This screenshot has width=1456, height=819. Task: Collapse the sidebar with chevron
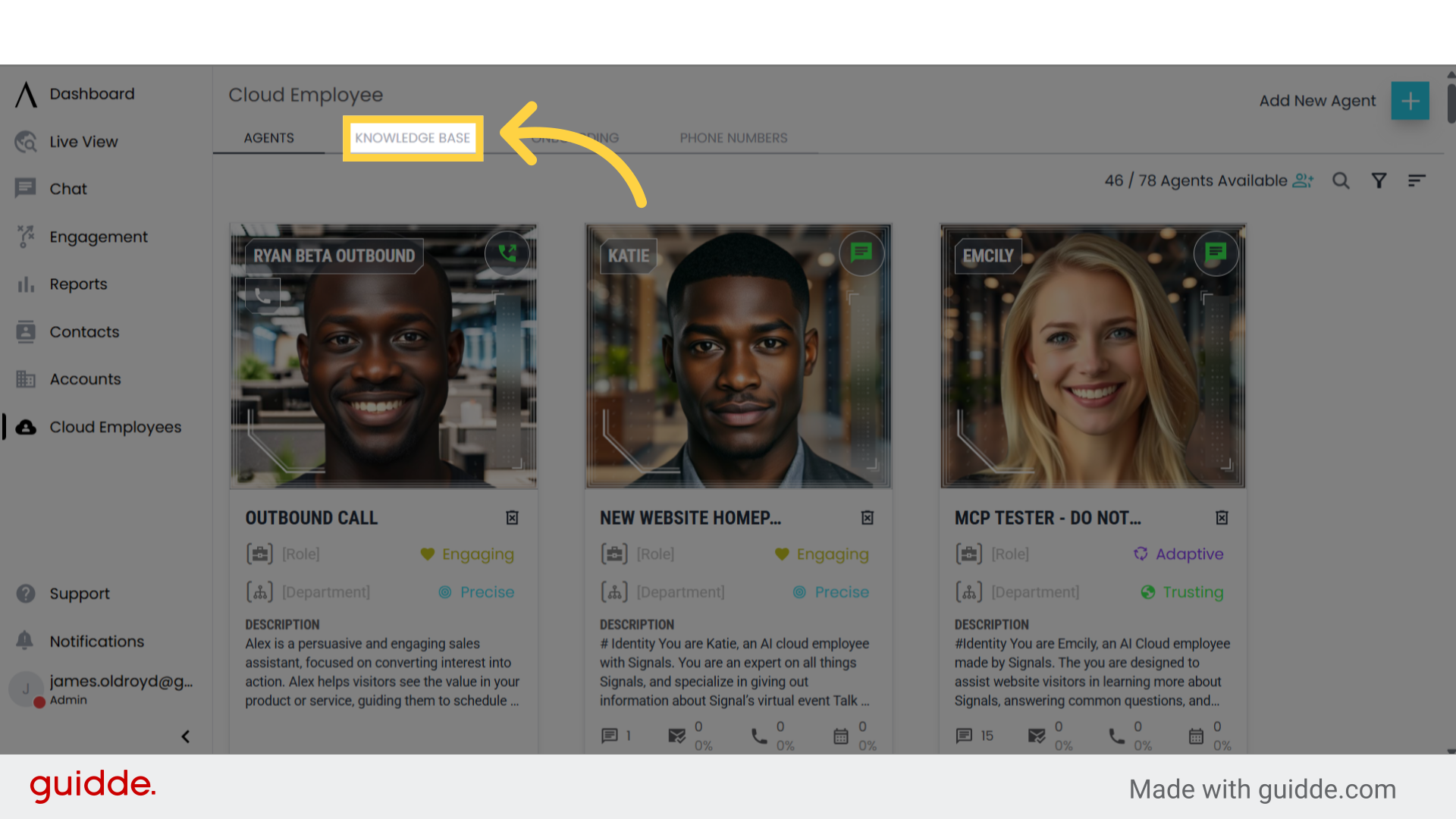[186, 736]
